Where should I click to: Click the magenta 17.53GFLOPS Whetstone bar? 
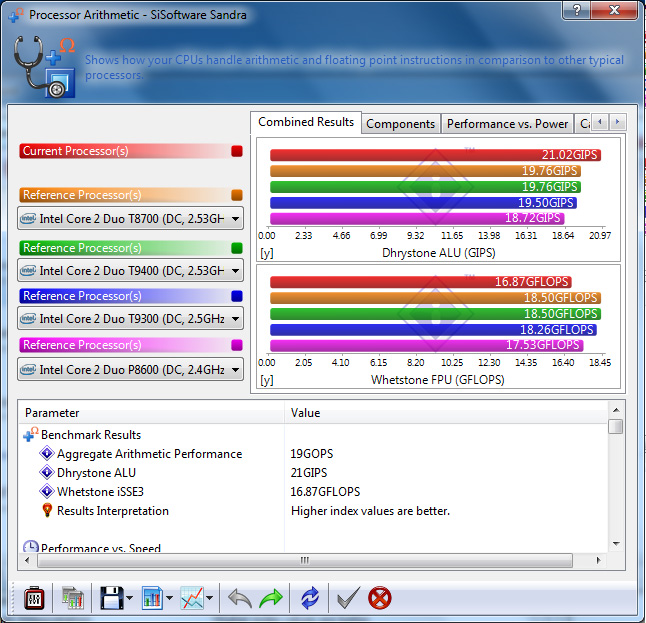(427, 345)
